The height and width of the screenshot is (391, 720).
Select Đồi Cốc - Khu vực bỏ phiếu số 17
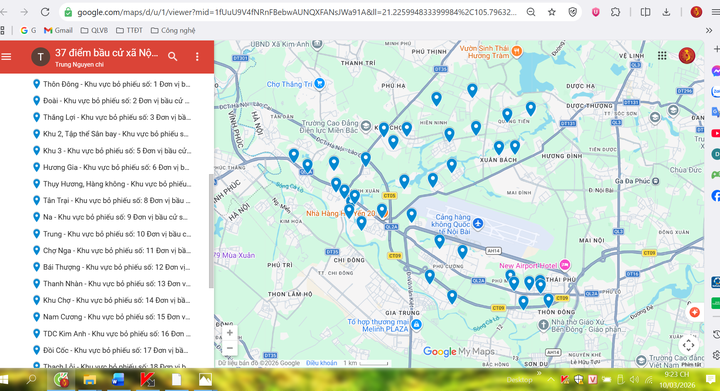coord(112,350)
